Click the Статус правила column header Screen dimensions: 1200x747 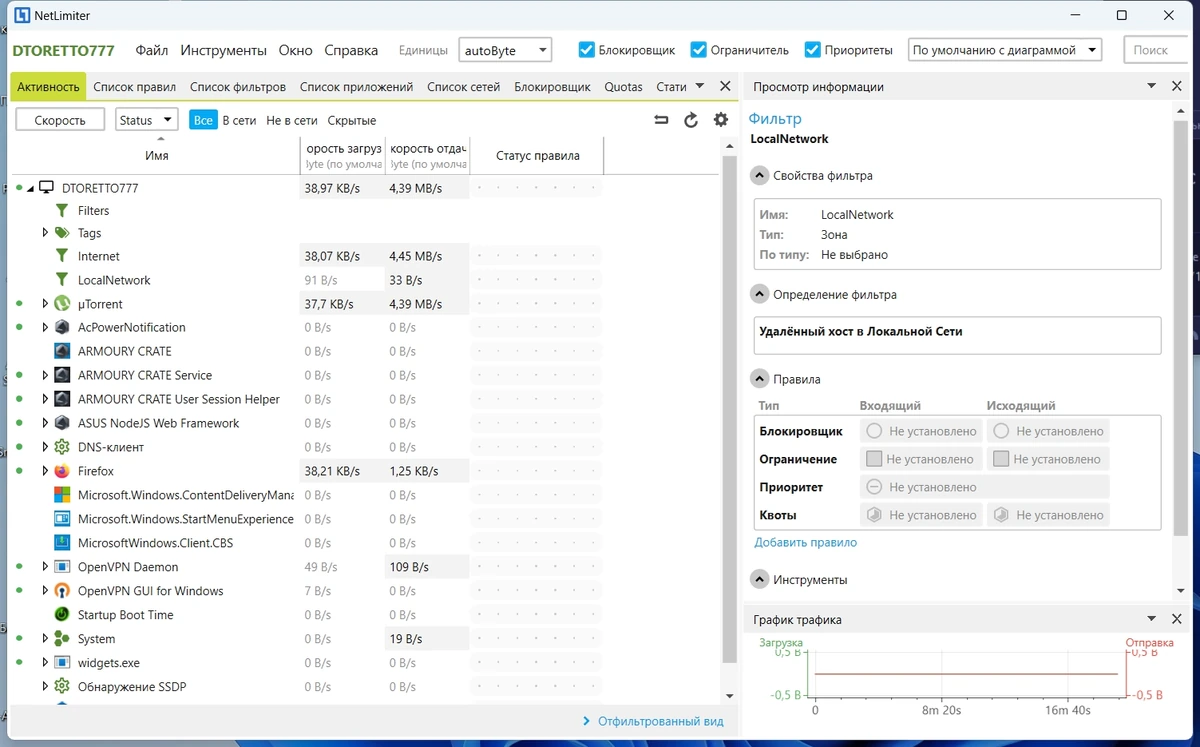(x=538, y=155)
